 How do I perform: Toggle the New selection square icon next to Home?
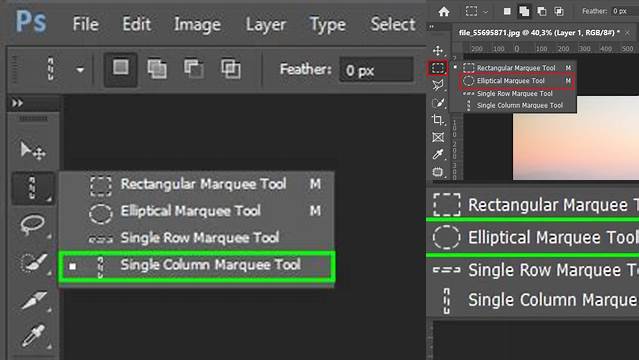click(507, 11)
